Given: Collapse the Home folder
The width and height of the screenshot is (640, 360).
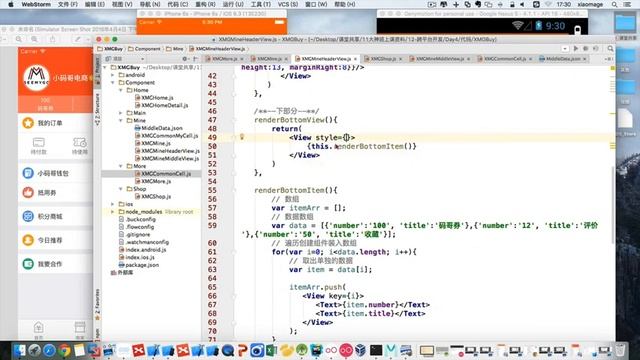Looking at the screenshot, I should tap(121, 90).
